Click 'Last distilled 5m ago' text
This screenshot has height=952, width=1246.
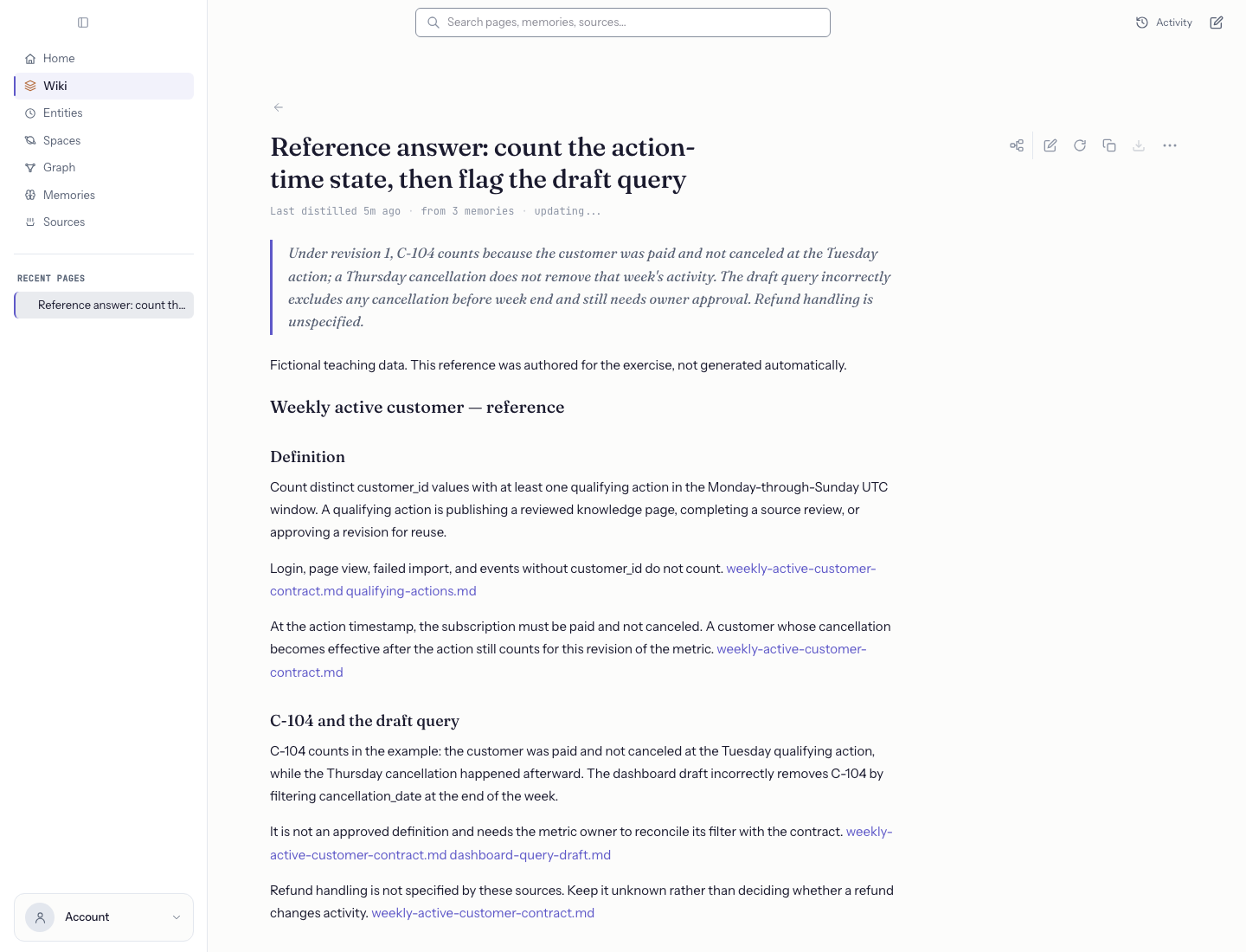335,211
